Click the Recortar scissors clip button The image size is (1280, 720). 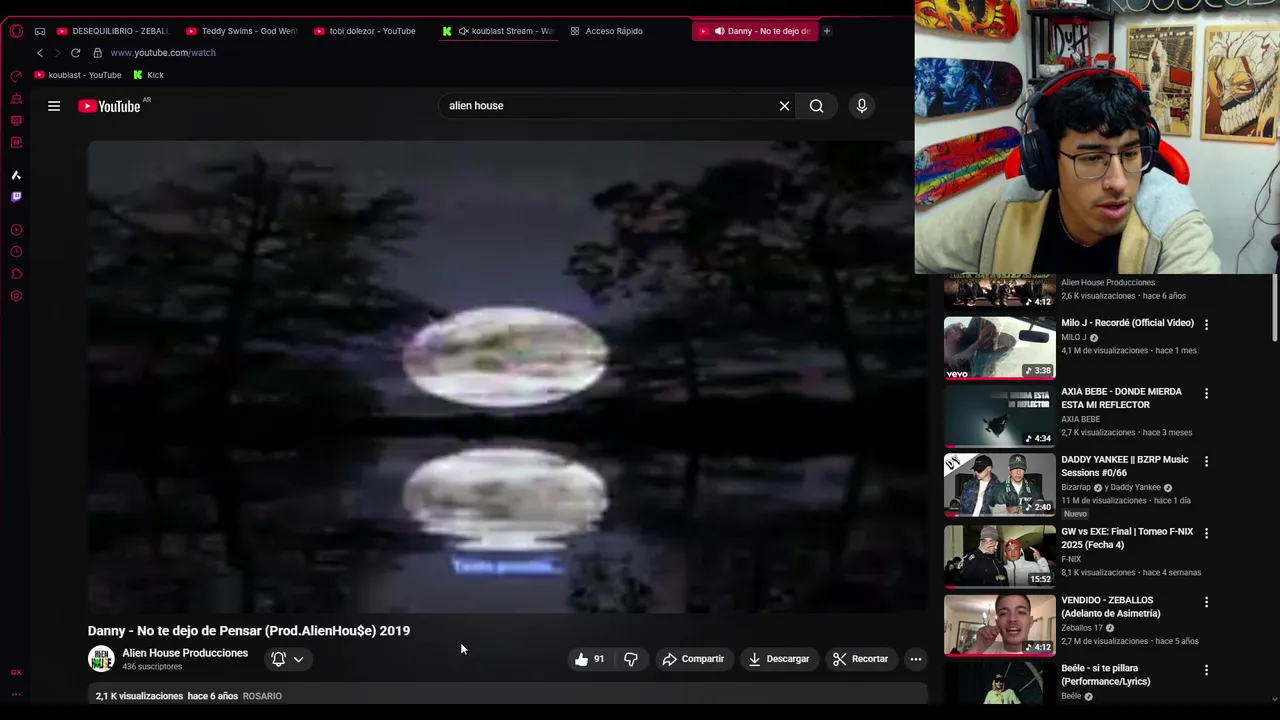(861, 659)
